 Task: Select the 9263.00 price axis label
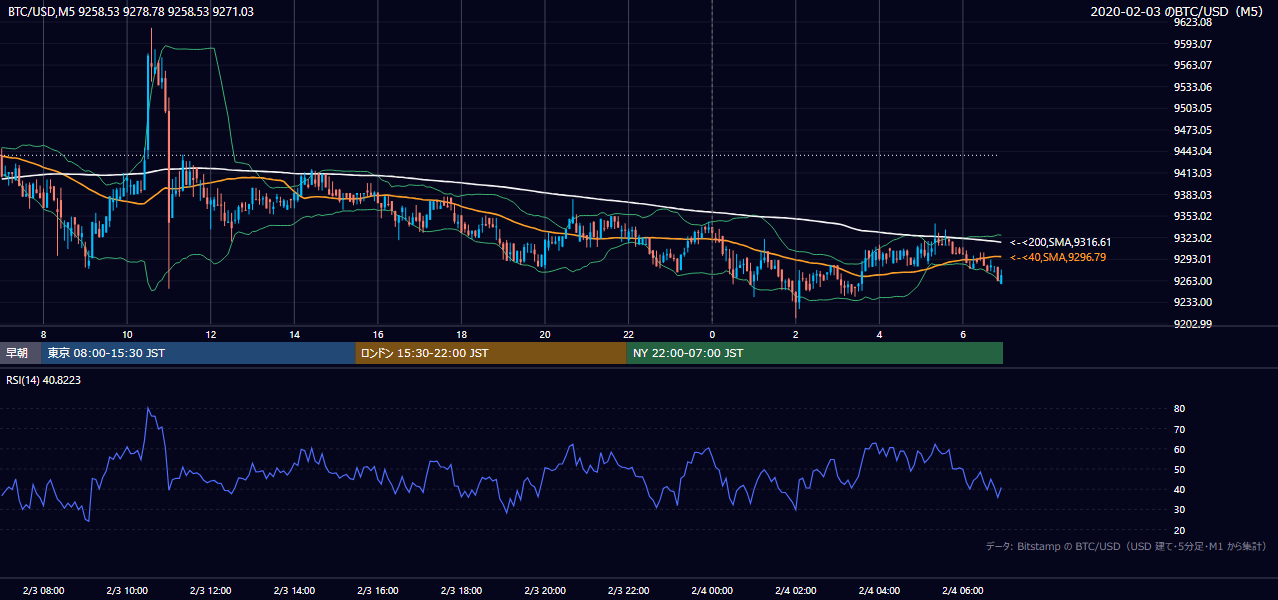1193,281
